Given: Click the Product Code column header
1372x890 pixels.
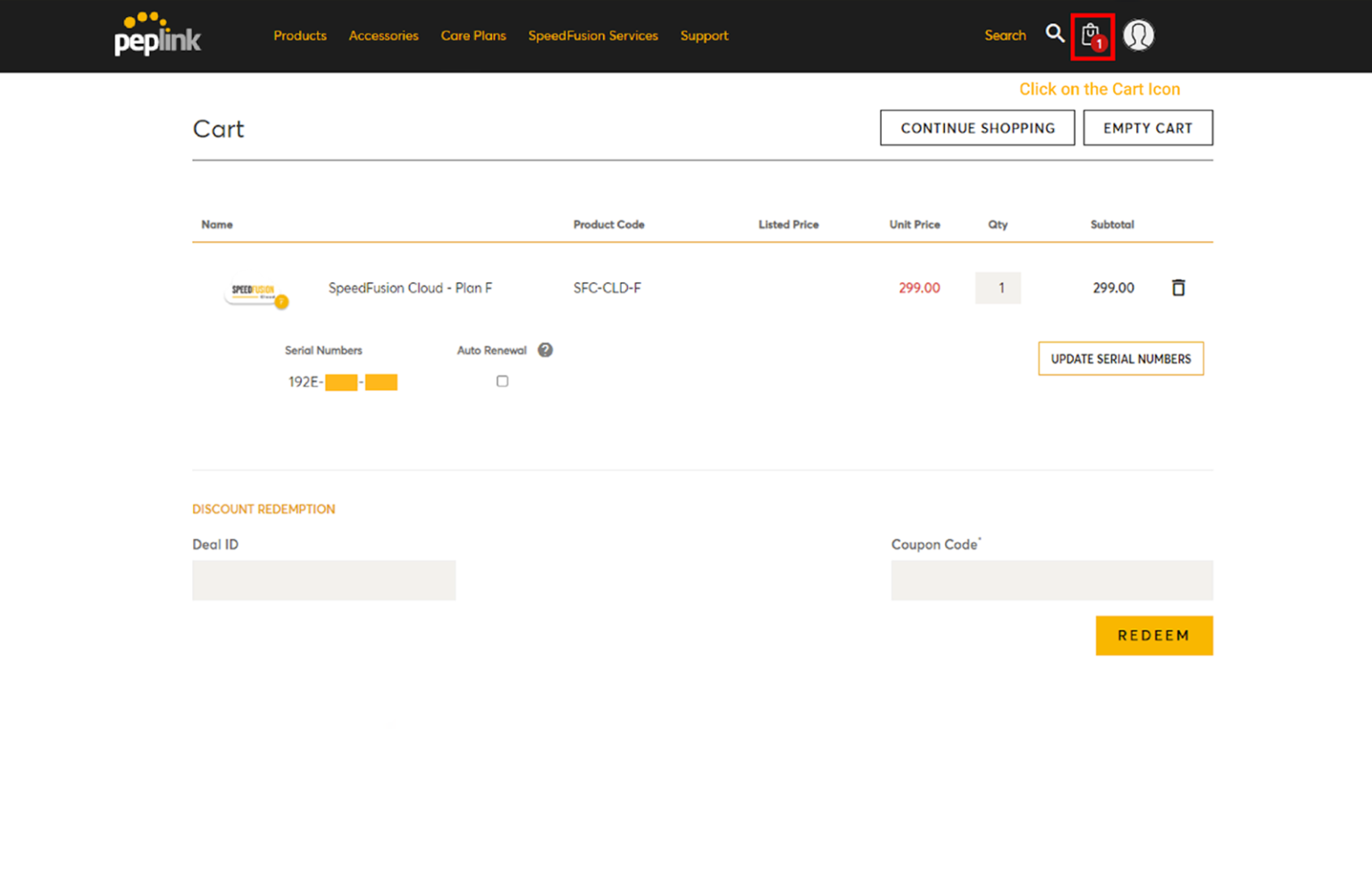Looking at the screenshot, I should 609,224.
